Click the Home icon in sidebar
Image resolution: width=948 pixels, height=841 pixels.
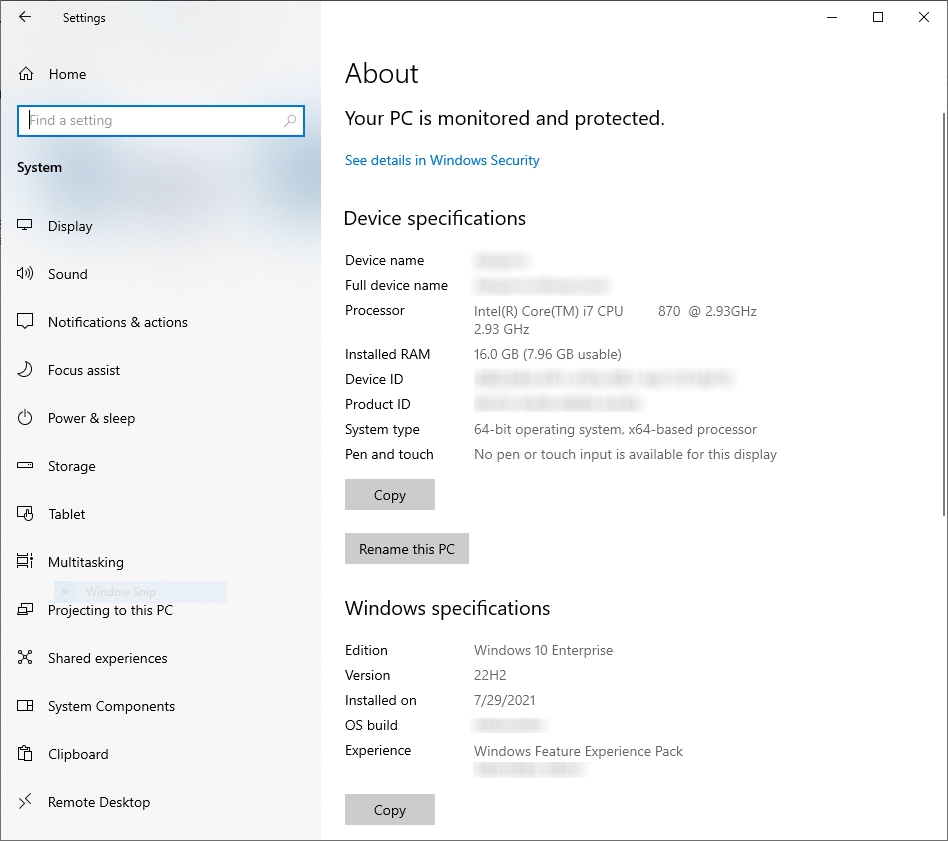coord(26,74)
